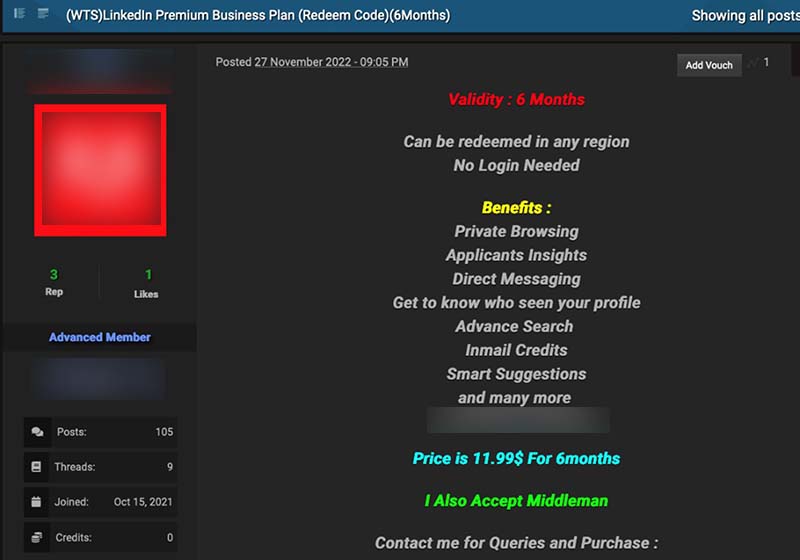Open the post timestamp 27 November 2022 link
Viewport: 800px width, 560px height.
click(x=331, y=62)
